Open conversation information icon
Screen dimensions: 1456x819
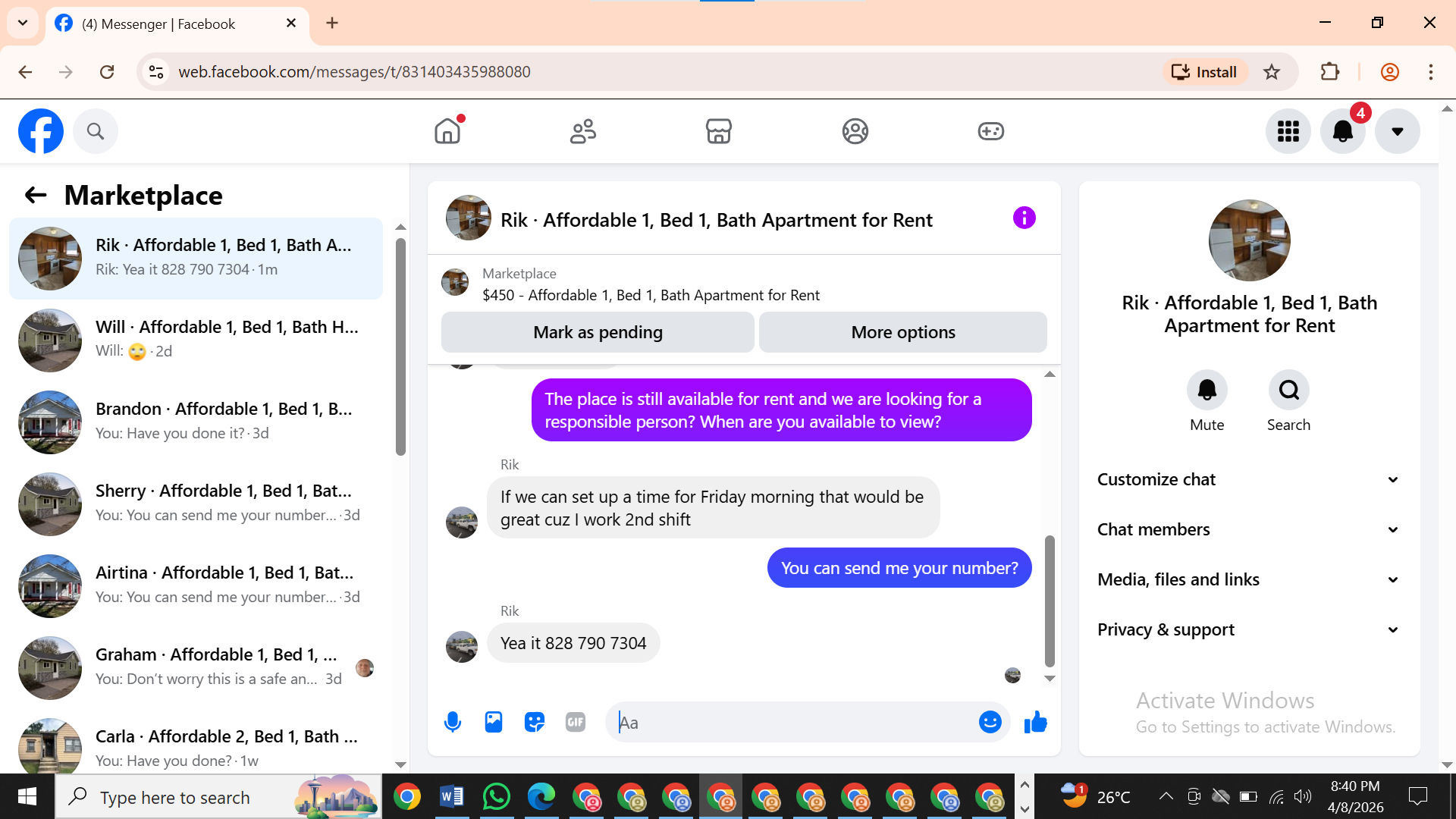(x=1024, y=218)
